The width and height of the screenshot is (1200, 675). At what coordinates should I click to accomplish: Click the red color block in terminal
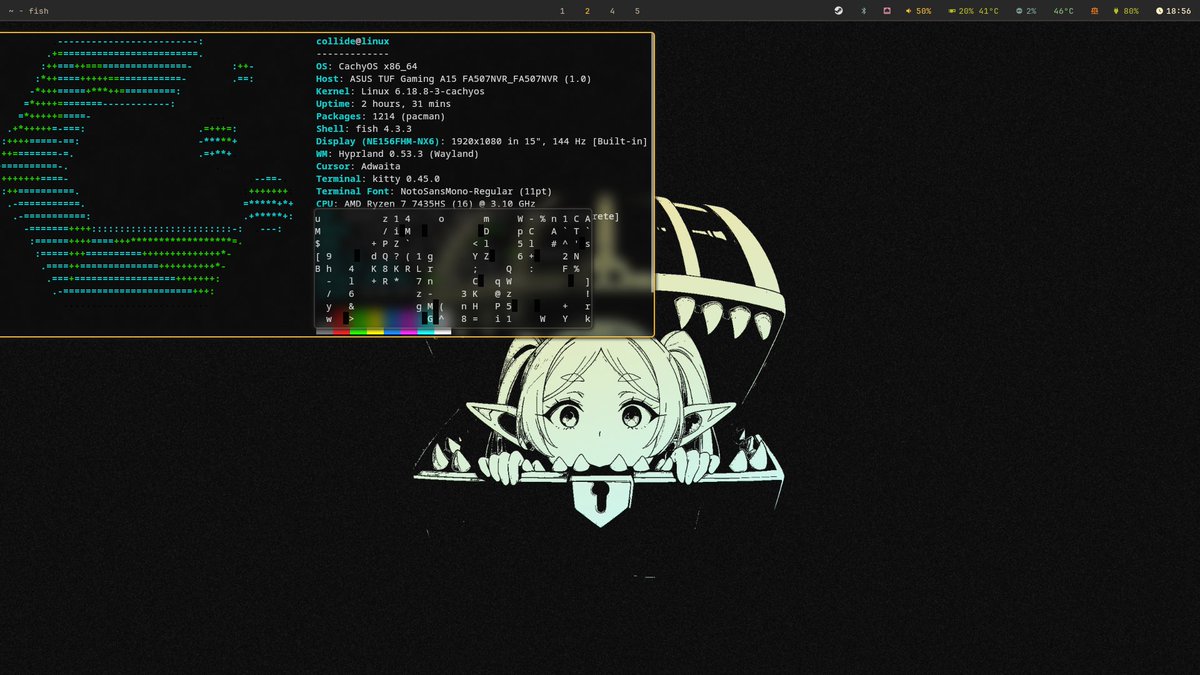341,331
